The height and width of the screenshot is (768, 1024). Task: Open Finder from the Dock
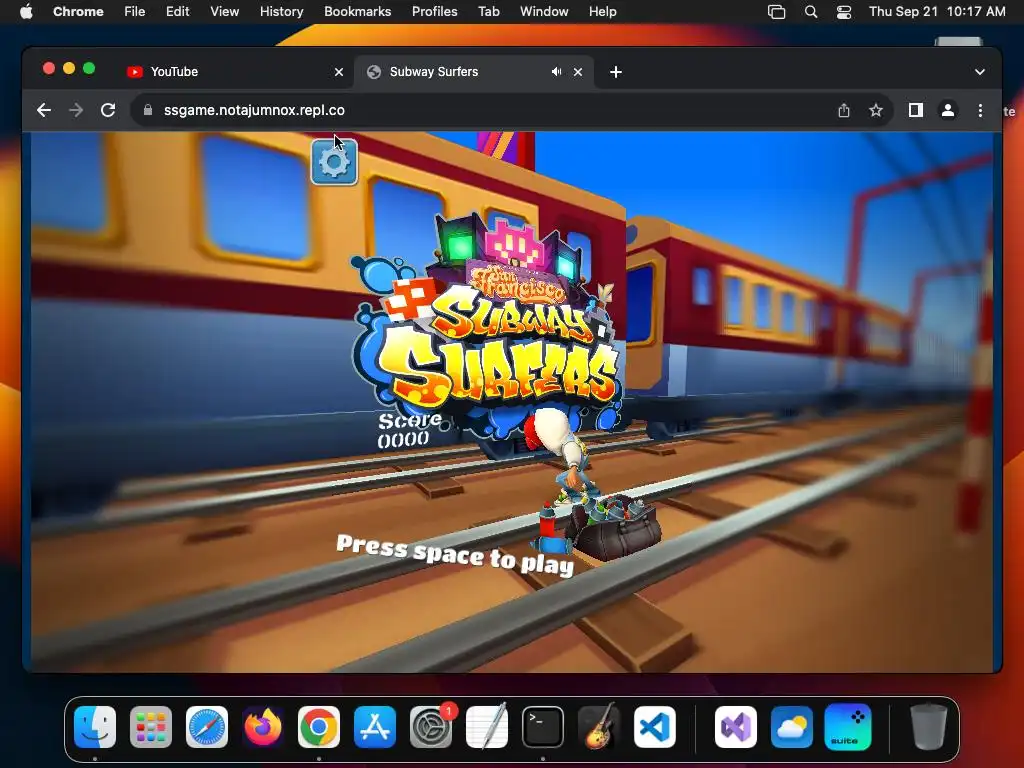(x=95, y=727)
